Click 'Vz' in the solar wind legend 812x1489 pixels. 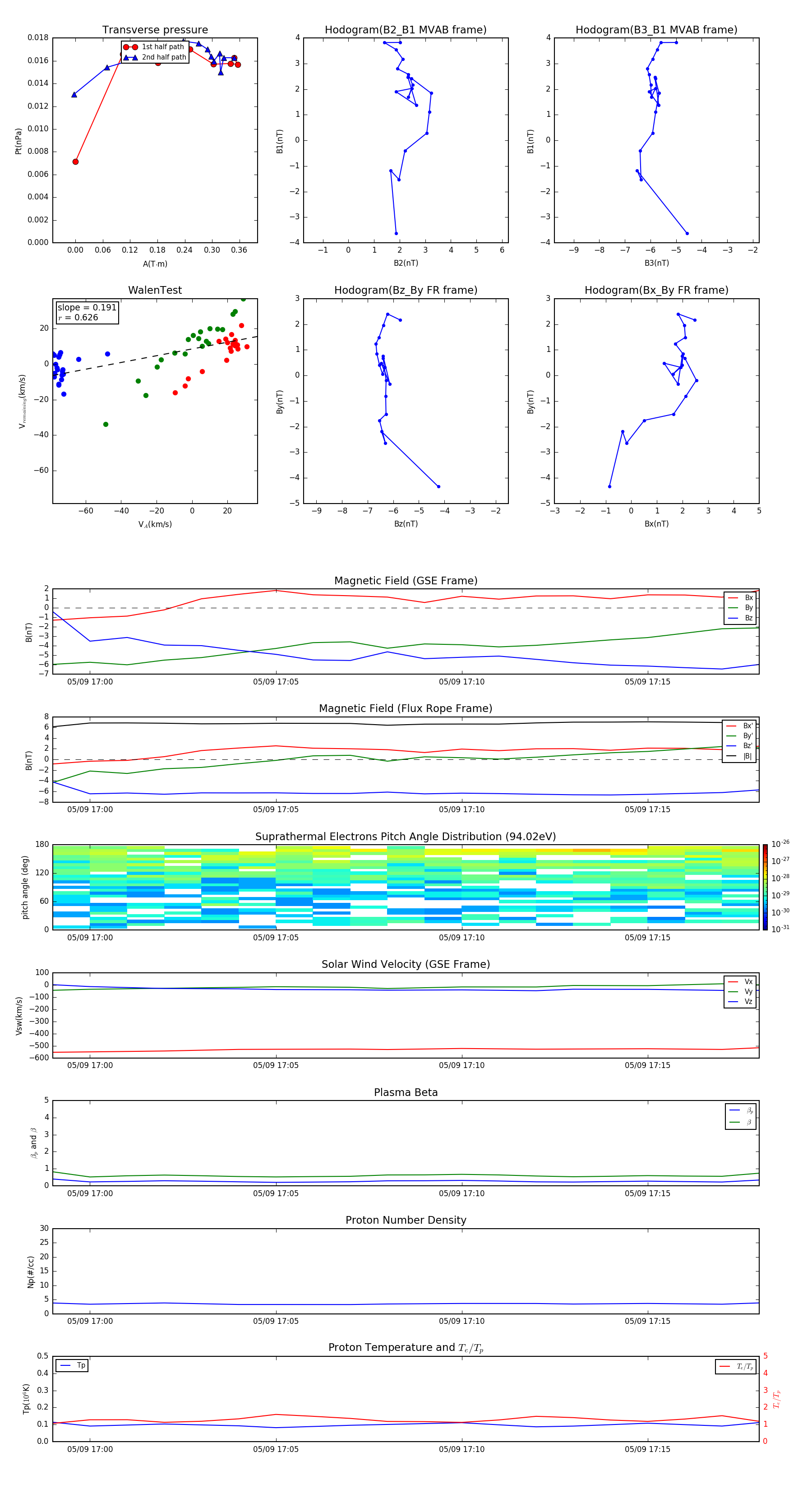pyautogui.click(x=748, y=1002)
